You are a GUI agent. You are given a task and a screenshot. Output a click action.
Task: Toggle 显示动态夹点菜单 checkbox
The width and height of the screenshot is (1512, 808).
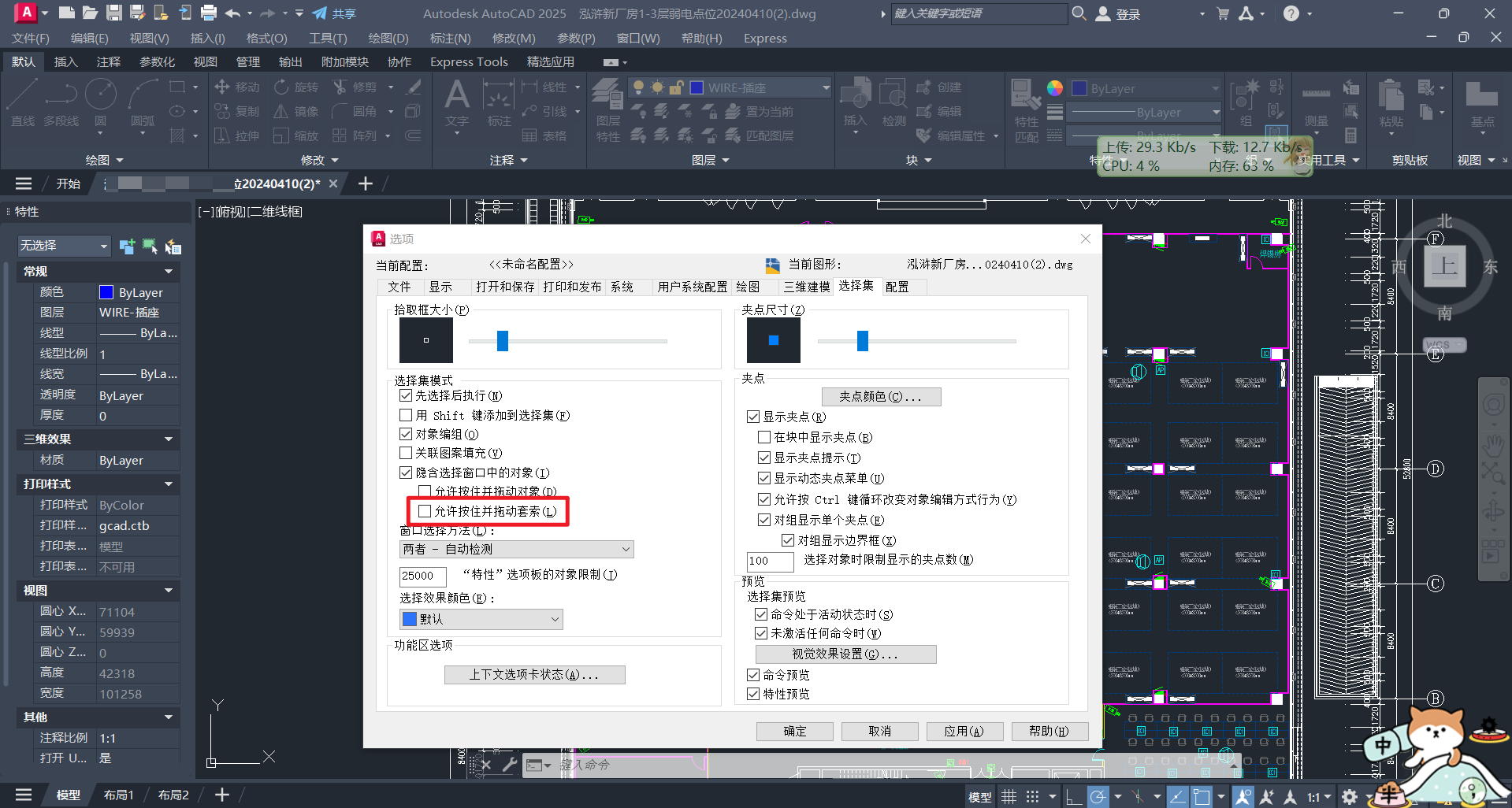[764, 478]
